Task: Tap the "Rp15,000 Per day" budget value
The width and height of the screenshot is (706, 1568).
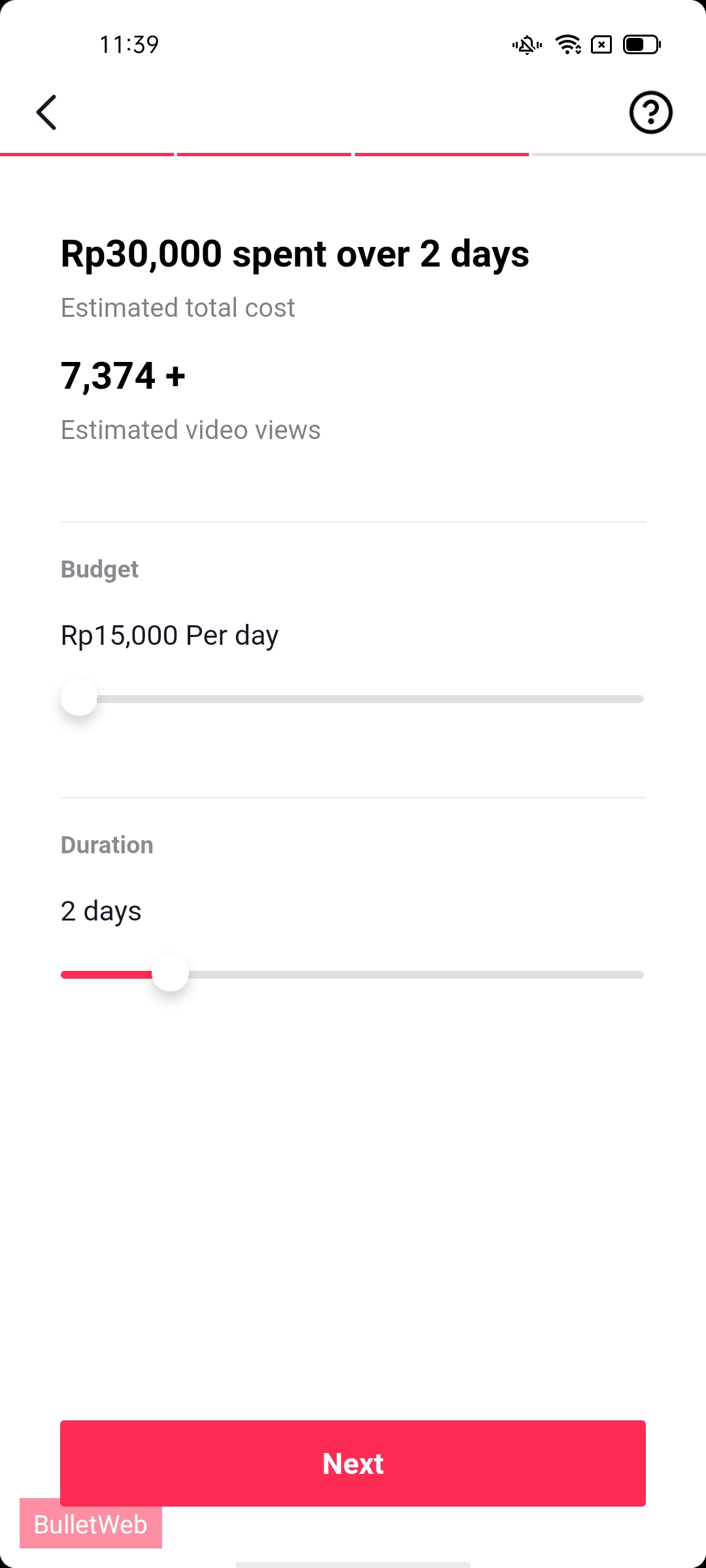Action: [169, 635]
